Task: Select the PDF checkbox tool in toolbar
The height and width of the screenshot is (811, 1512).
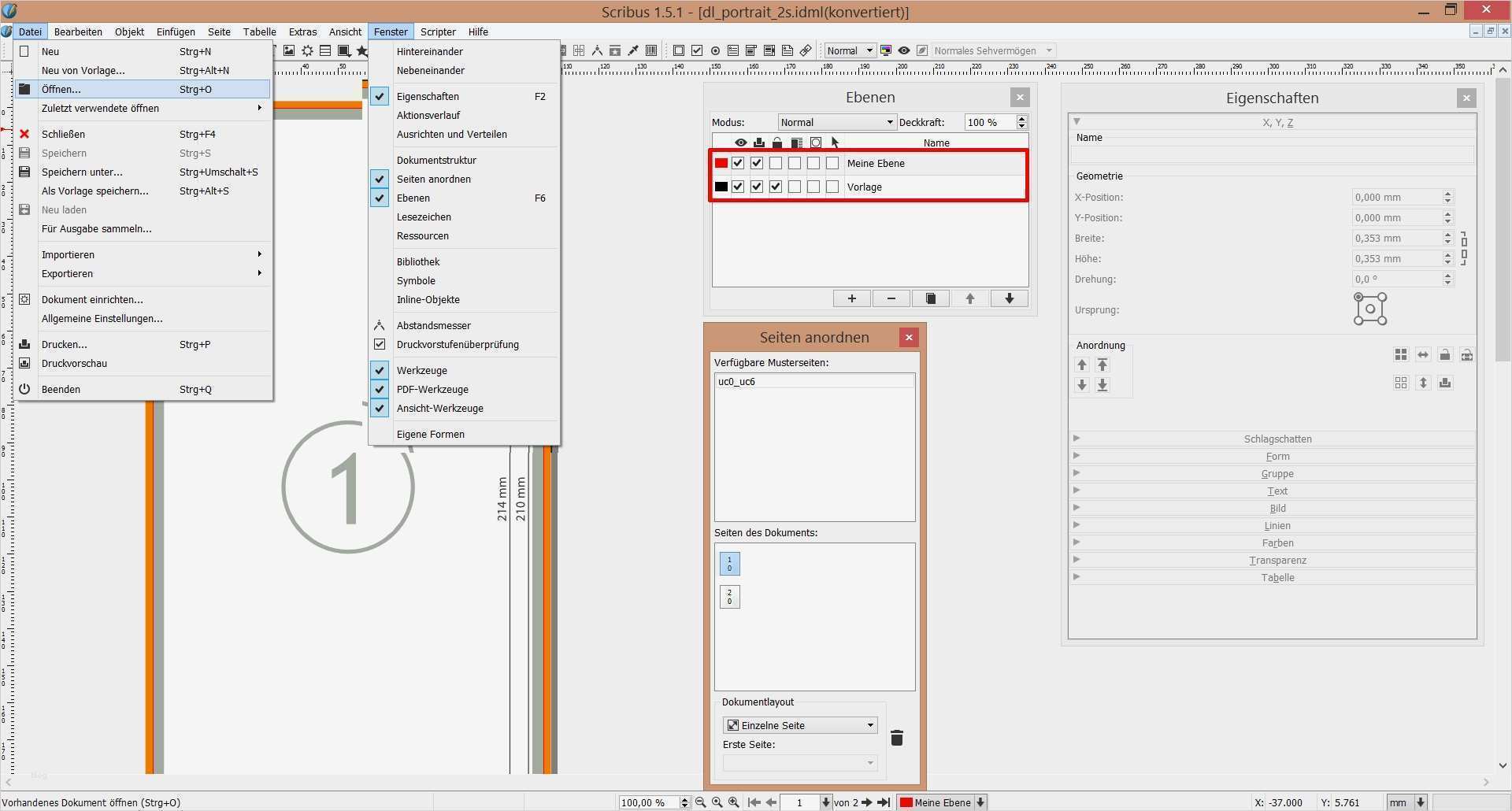Action: click(x=697, y=50)
